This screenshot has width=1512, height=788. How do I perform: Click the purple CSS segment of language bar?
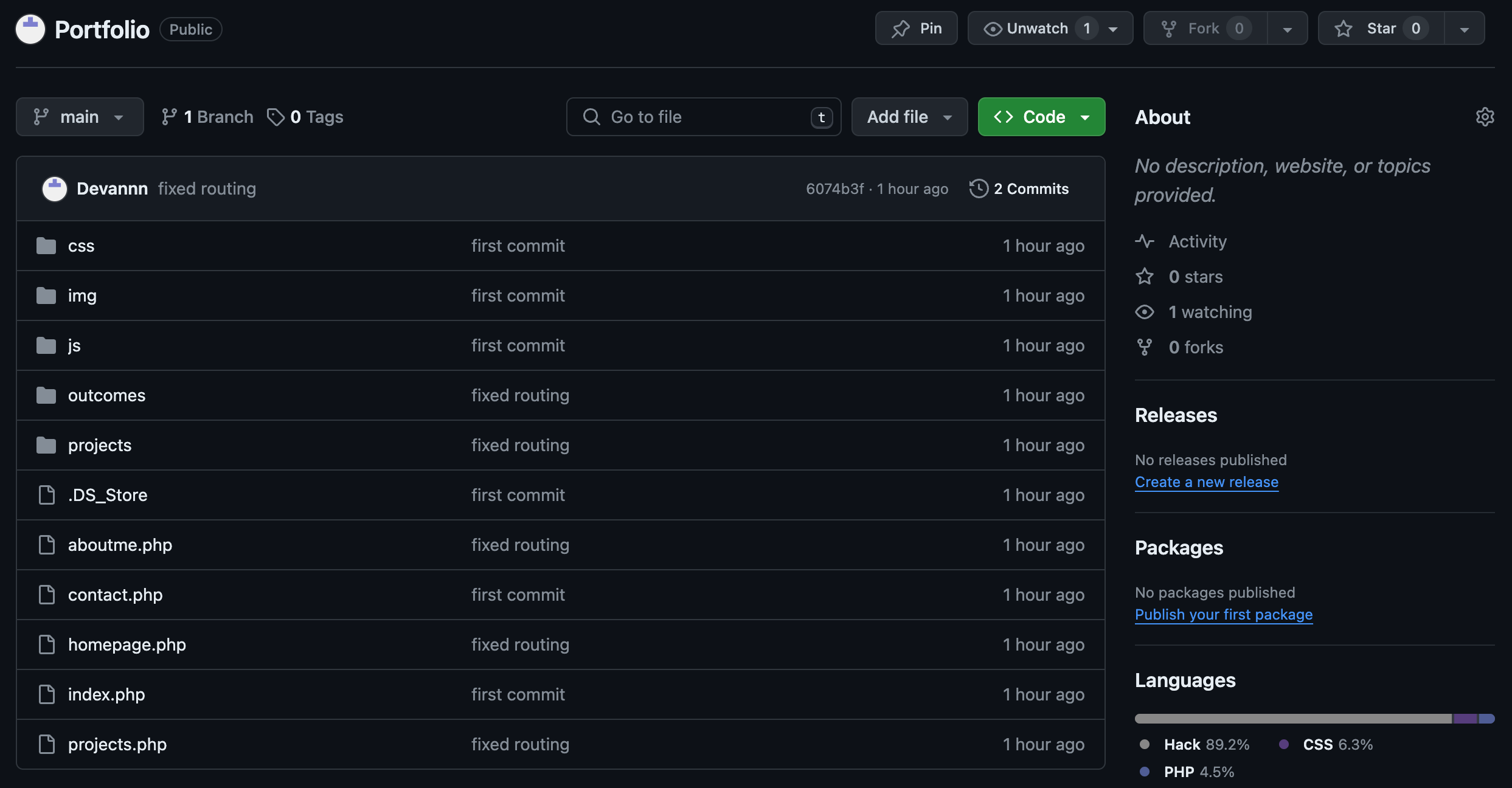point(1465,719)
